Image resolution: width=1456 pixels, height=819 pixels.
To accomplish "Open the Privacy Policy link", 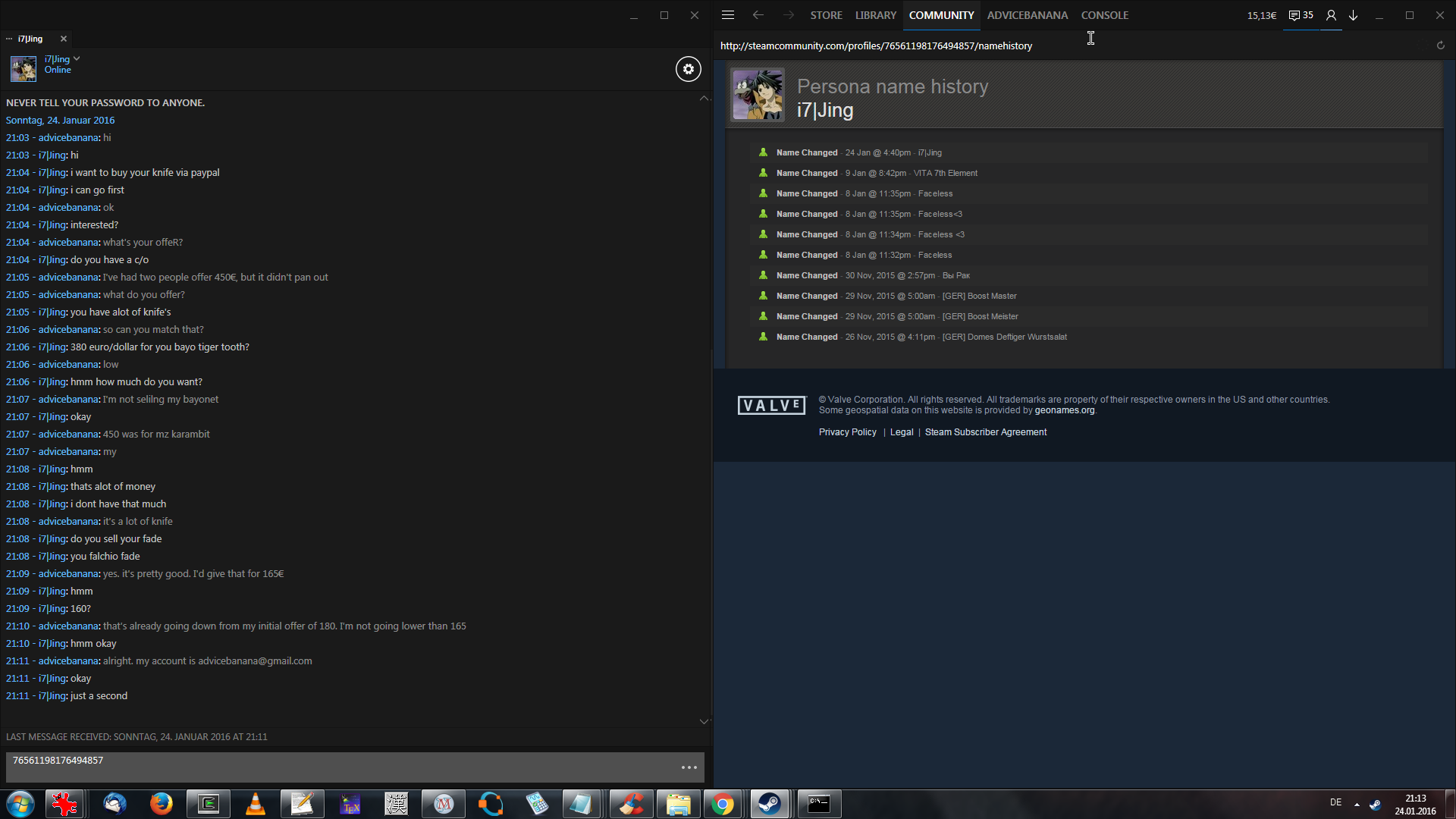I will coord(847,432).
